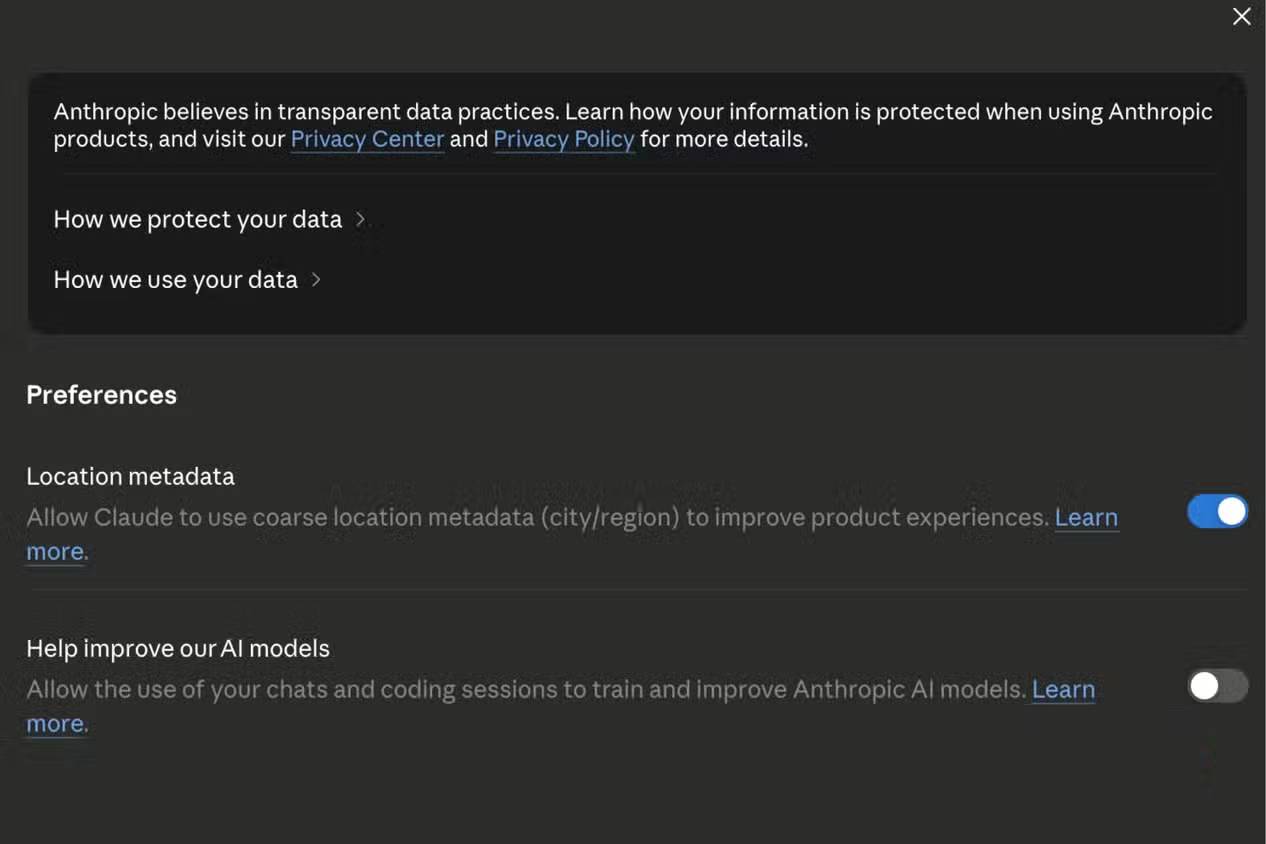Click the chevron beside use your data

316,279
